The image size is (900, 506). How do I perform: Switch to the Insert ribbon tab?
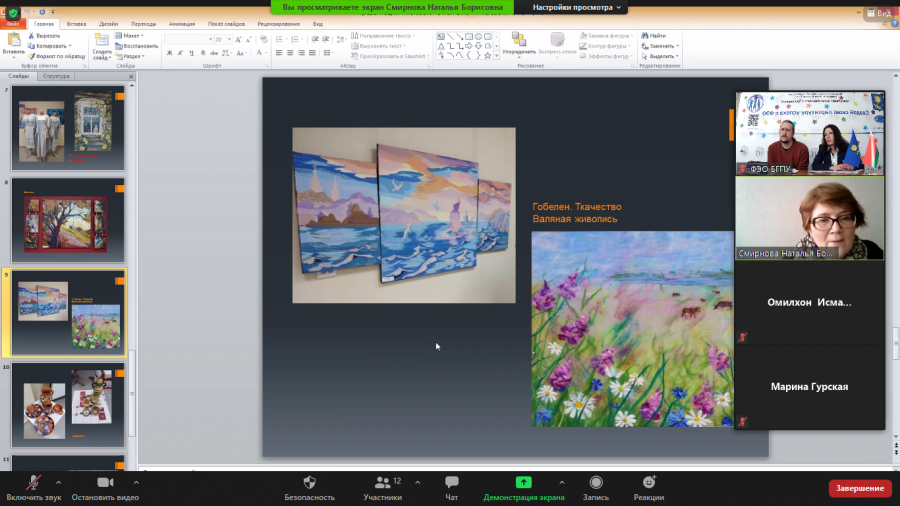(x=76, y=24)
